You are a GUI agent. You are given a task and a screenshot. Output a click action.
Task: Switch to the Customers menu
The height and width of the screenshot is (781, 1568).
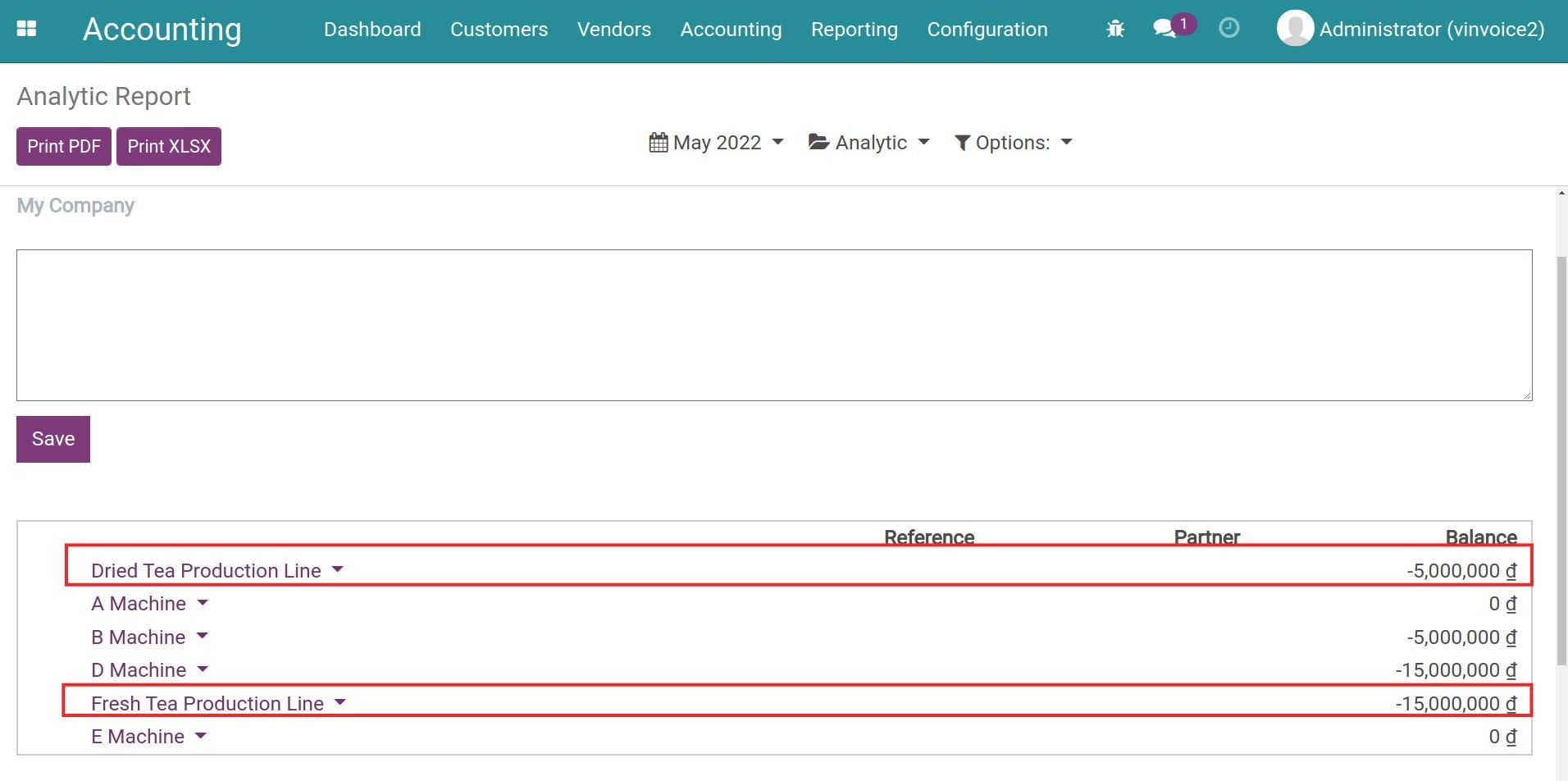499,29
